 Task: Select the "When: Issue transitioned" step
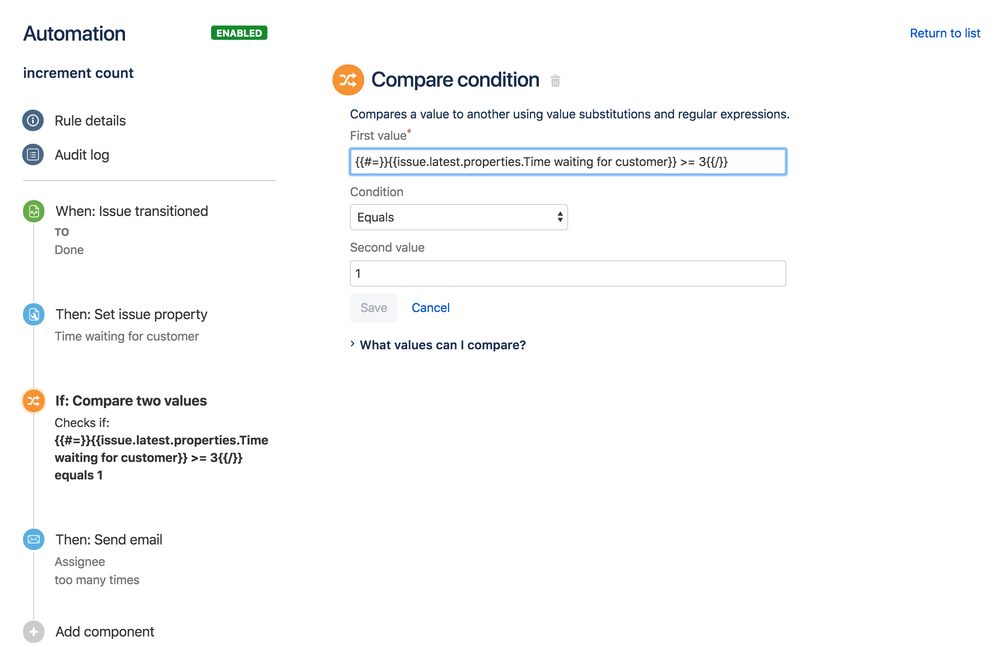click(x=131, y=211)
